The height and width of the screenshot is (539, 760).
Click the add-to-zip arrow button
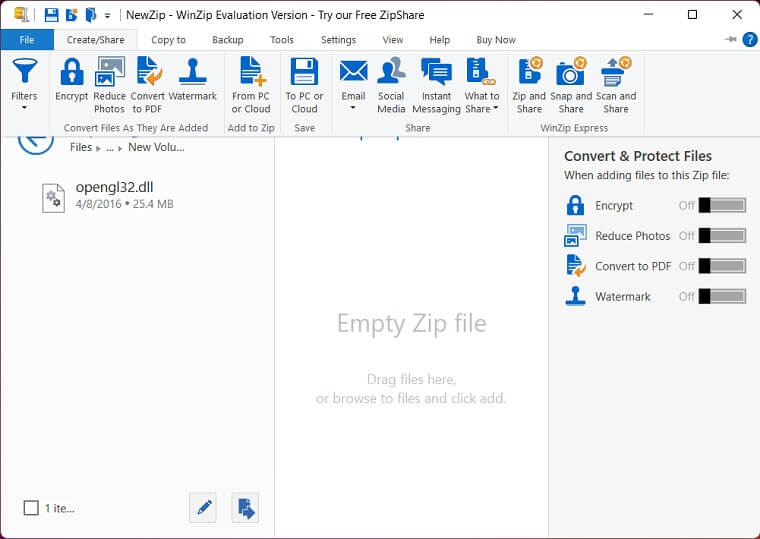[245, 508]
